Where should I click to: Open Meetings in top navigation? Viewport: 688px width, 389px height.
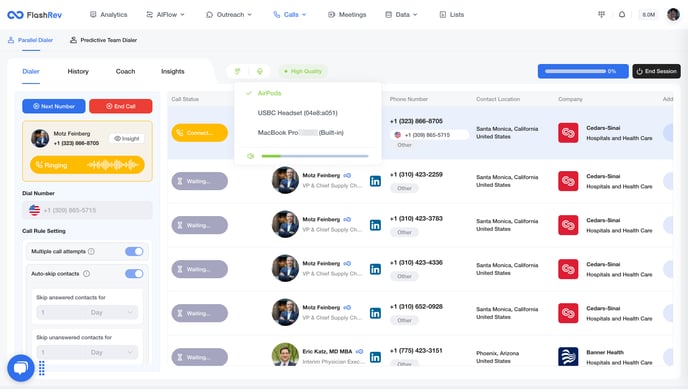[x=347, y=14]
